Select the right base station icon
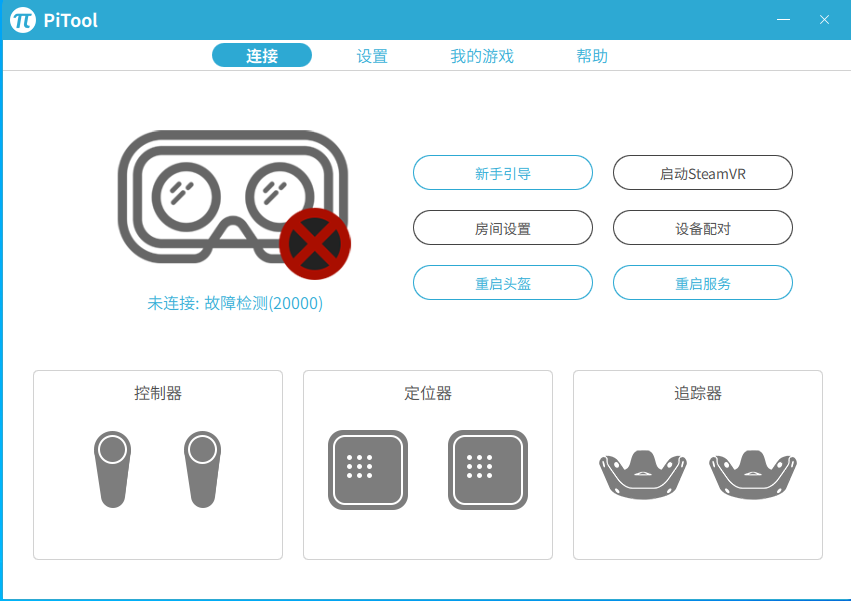 488,470
